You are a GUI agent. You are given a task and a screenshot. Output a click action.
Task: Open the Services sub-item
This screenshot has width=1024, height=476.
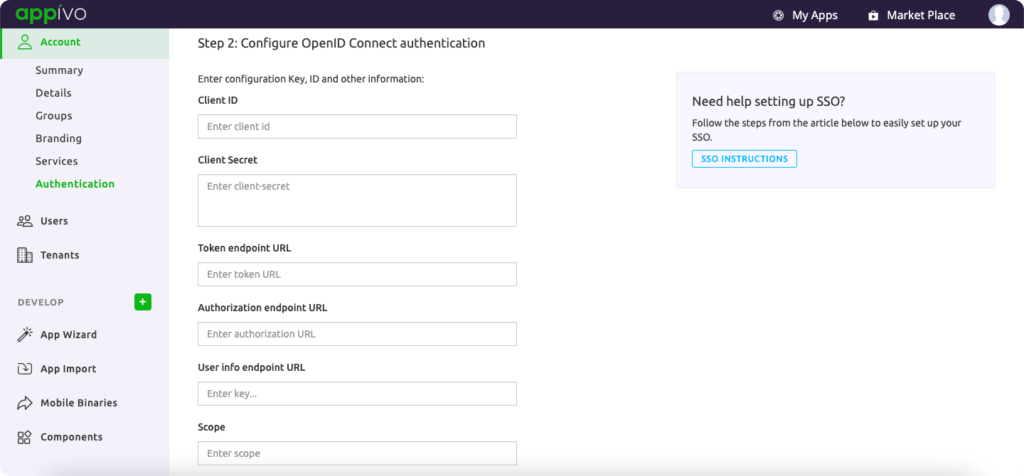(x=57, y=161)
